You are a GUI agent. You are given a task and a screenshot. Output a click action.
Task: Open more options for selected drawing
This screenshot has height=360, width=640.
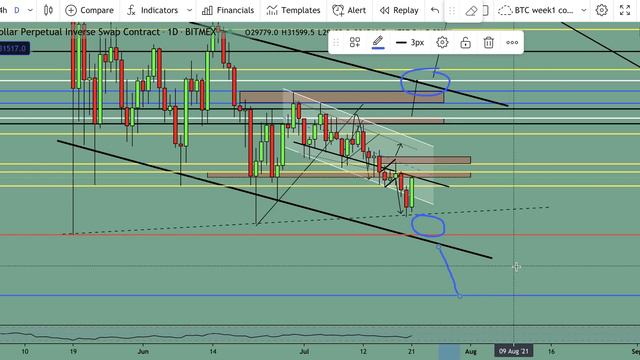pyautogui.click(x=512, y=42)
